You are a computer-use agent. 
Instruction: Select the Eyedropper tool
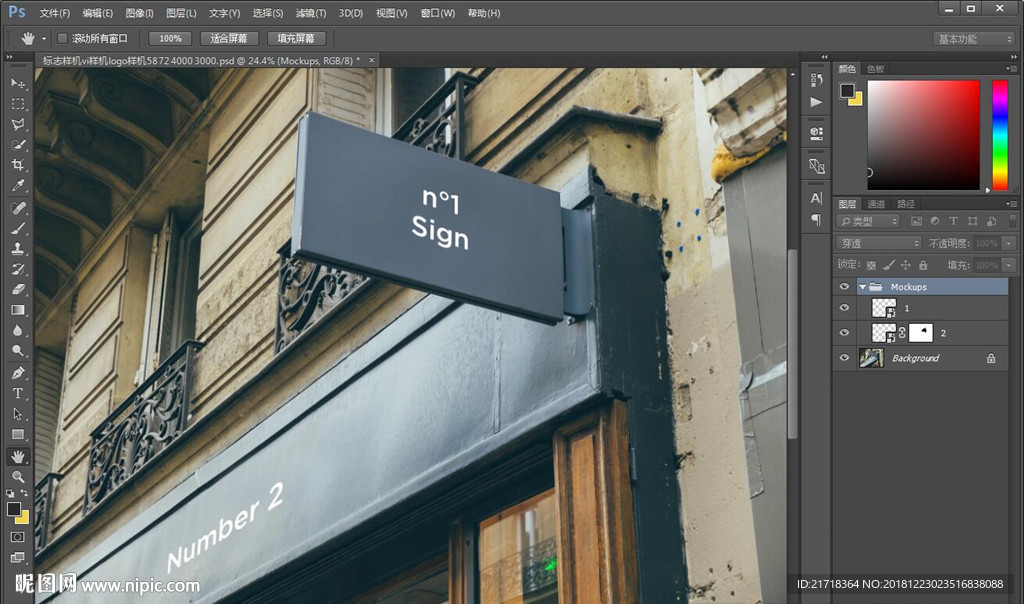click(18, 187)
